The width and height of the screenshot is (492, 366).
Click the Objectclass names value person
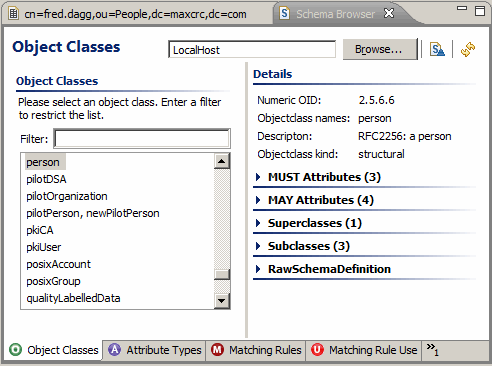(x=375, y=118)
